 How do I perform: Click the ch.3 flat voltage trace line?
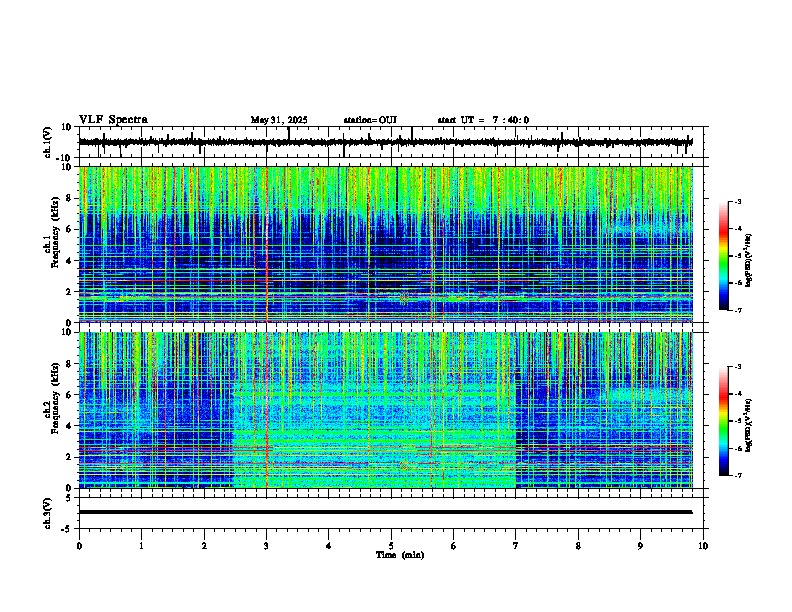click(385, 512)
